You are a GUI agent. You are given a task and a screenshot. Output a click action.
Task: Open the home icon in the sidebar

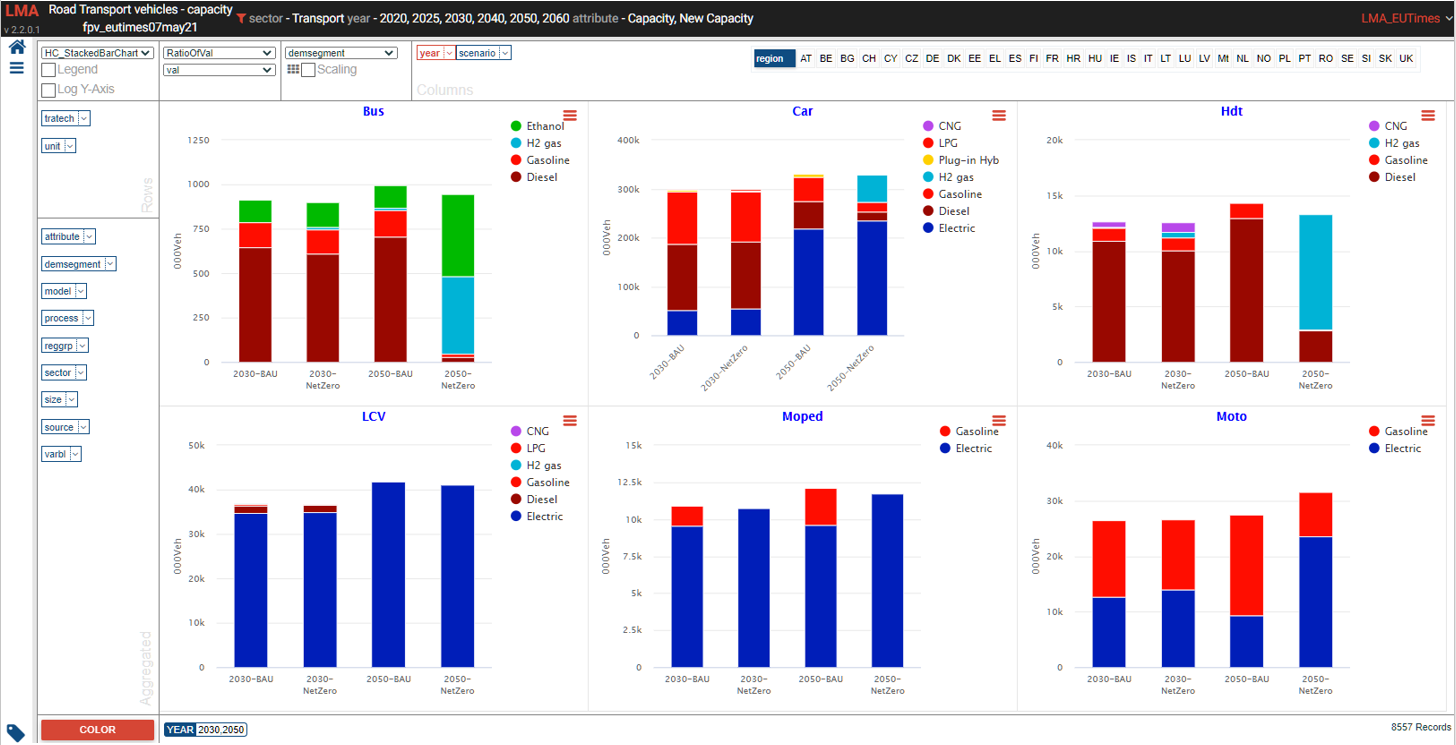tap(16, 47)
